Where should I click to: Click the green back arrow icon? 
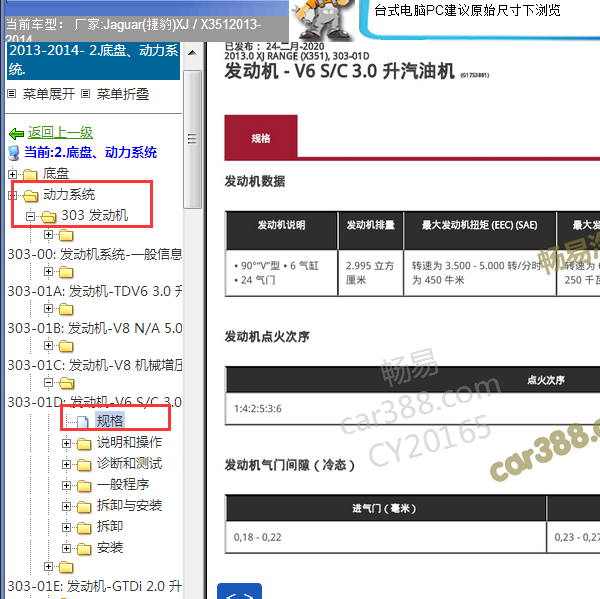click(x=16, y=134)
